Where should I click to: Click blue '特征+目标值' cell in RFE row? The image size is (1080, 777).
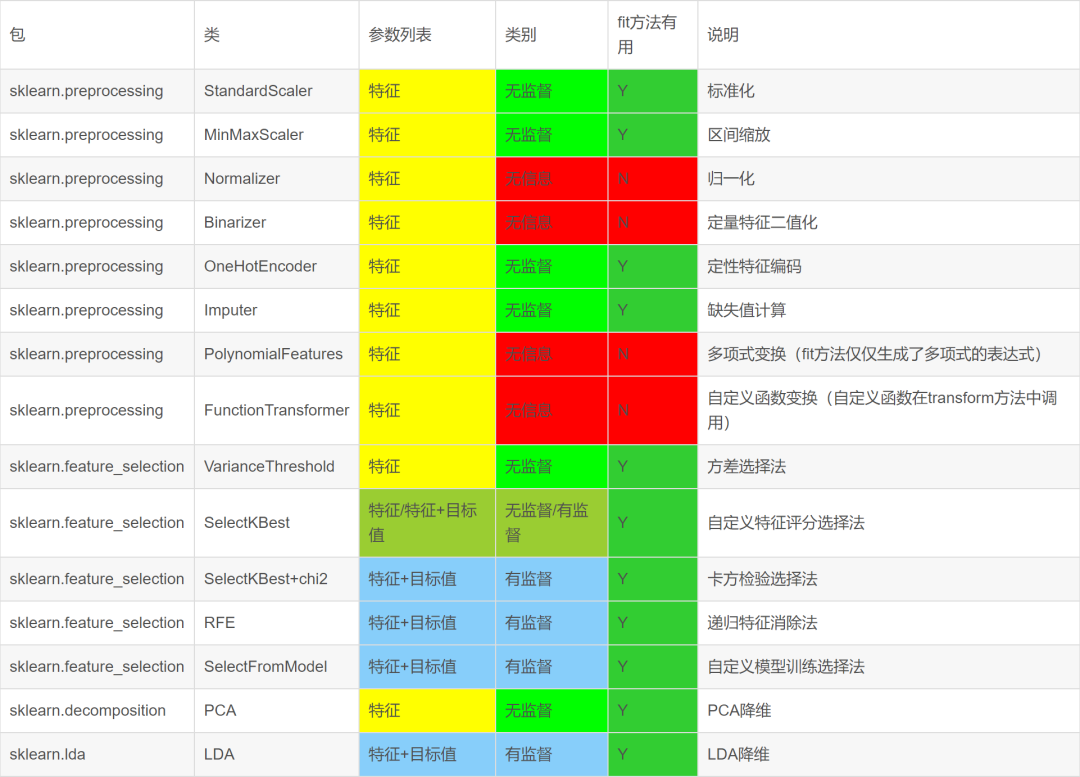427,623
